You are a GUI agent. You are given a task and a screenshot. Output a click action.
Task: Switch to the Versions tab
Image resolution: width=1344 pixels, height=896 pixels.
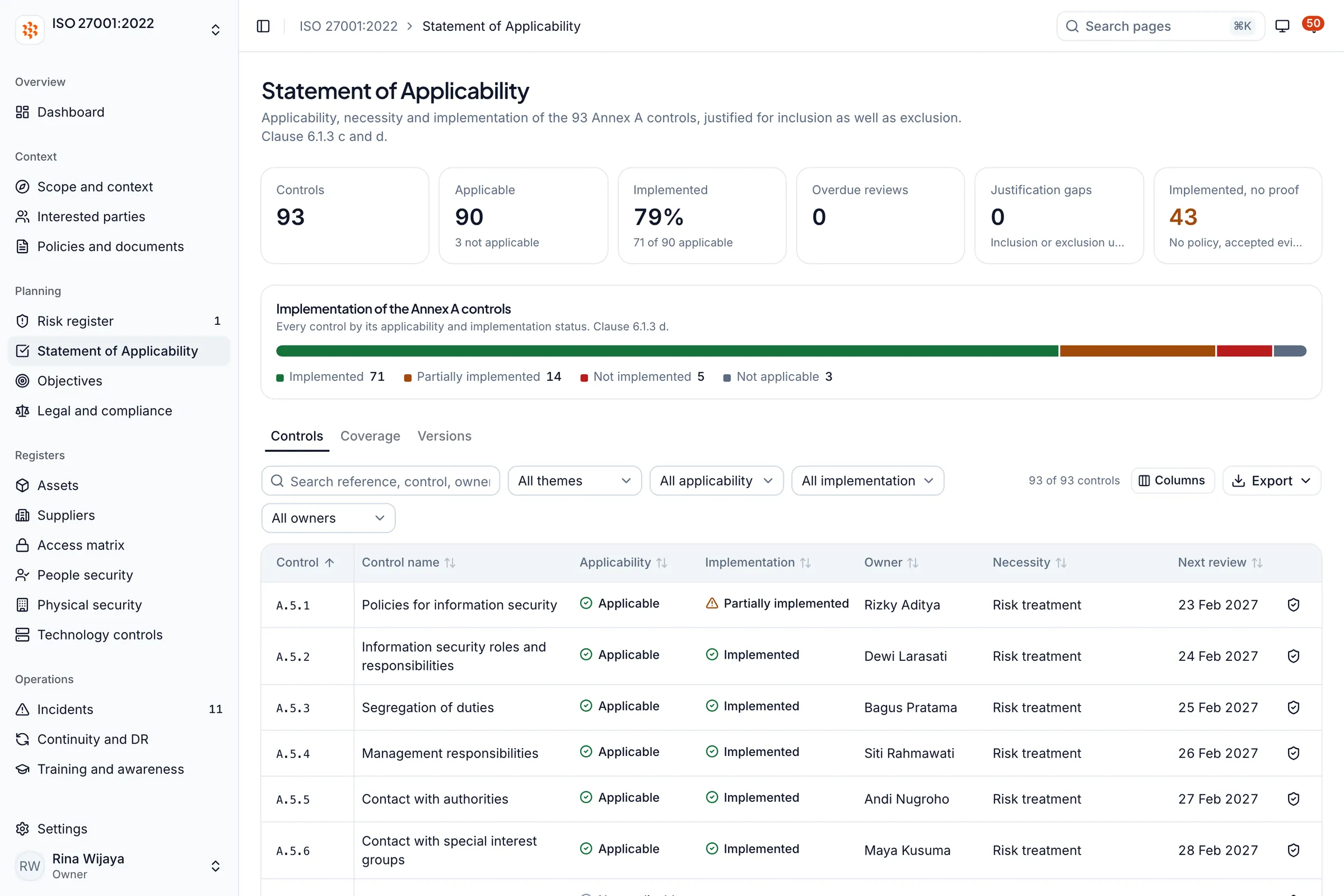[x=444, y=436]
